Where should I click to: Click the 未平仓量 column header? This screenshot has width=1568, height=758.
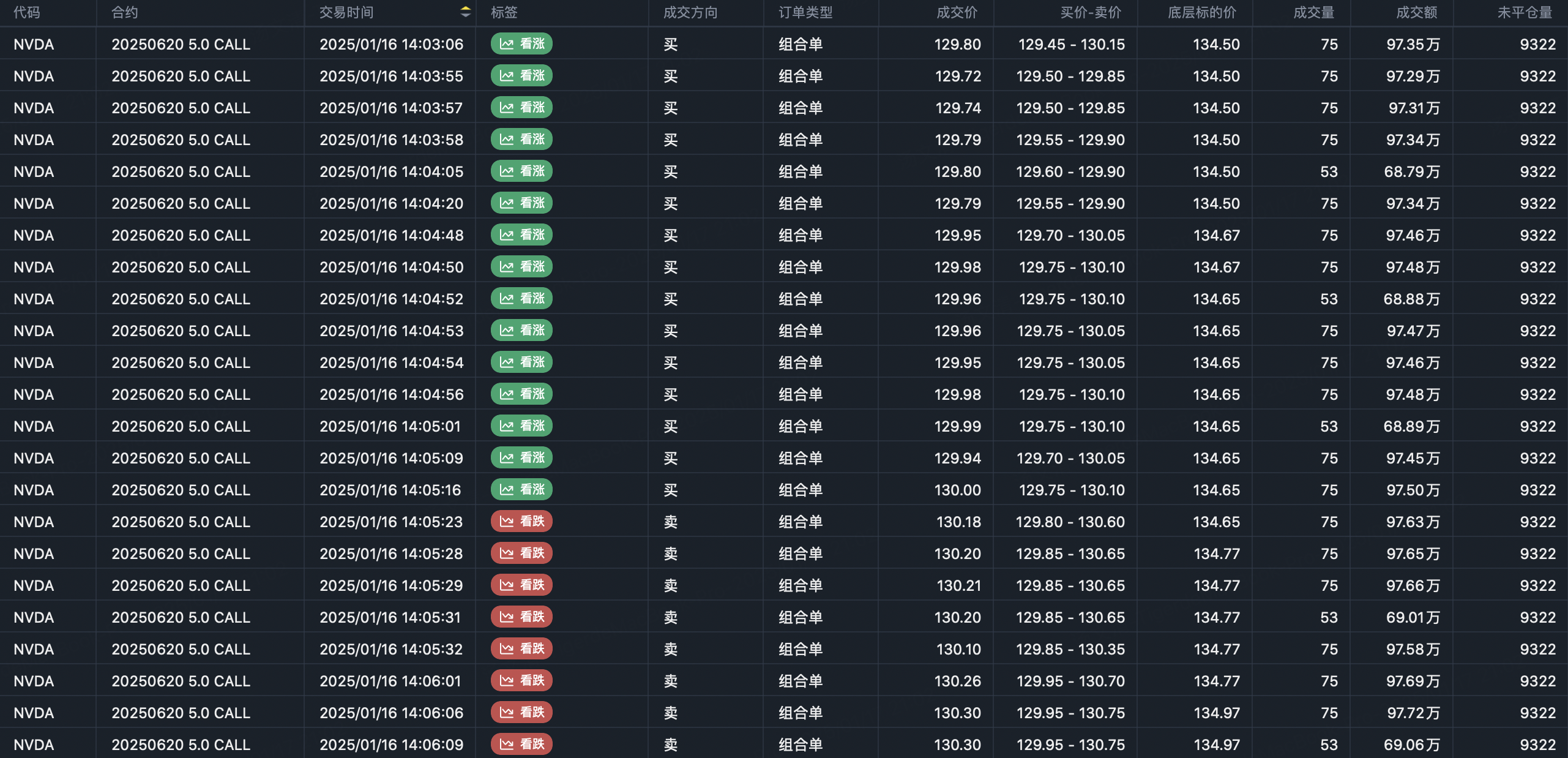(x=1525, y=12)
